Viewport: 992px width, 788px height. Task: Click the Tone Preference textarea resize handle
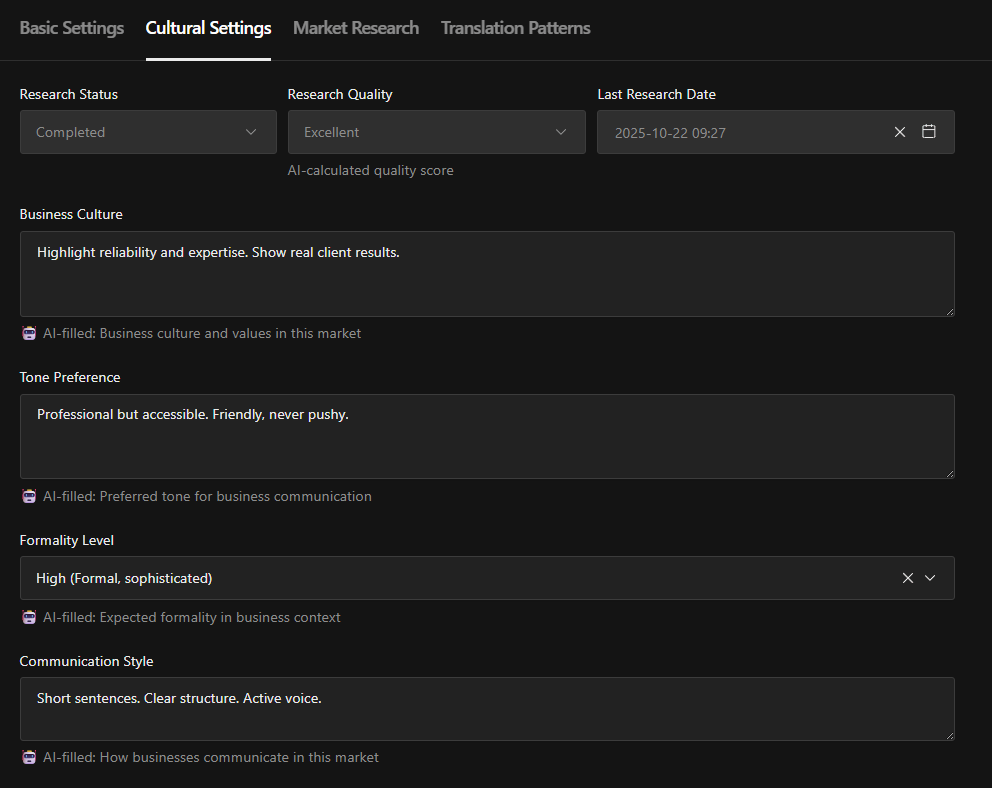click(x=949, y=473)
